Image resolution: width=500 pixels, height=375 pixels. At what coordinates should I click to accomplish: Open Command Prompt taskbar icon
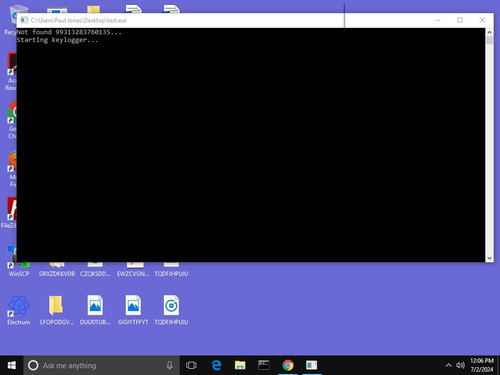click(264, 365)
